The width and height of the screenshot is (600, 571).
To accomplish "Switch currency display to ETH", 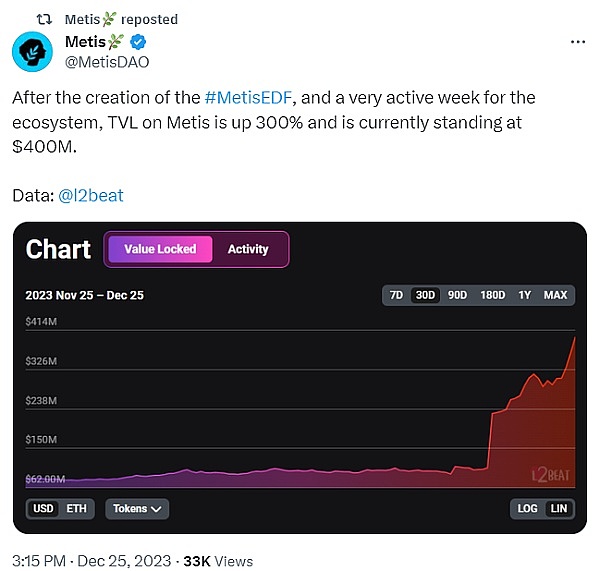I will (x=76, y=509).
